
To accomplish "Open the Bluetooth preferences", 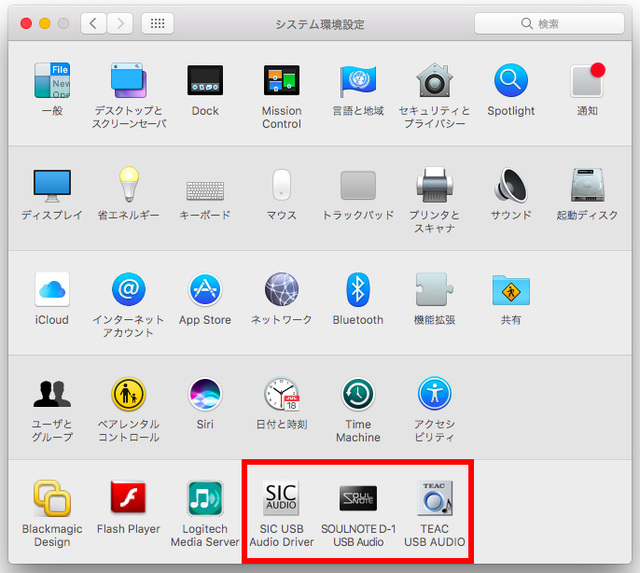I will [x=358, y=290].
